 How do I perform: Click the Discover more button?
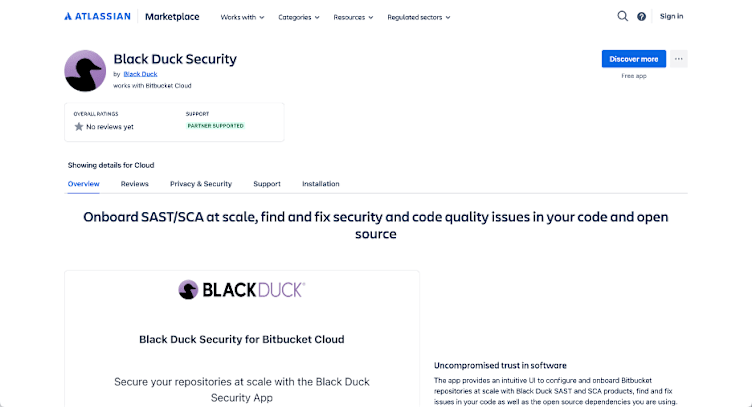(634, 59)
